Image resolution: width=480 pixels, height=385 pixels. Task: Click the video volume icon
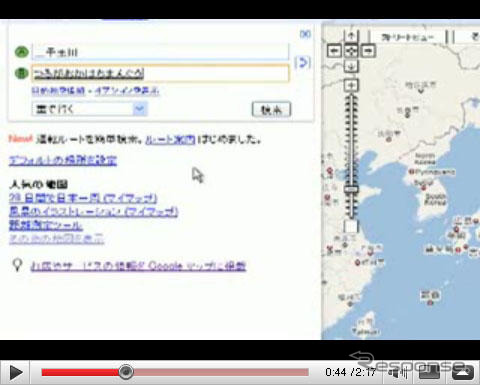[399, 372]
